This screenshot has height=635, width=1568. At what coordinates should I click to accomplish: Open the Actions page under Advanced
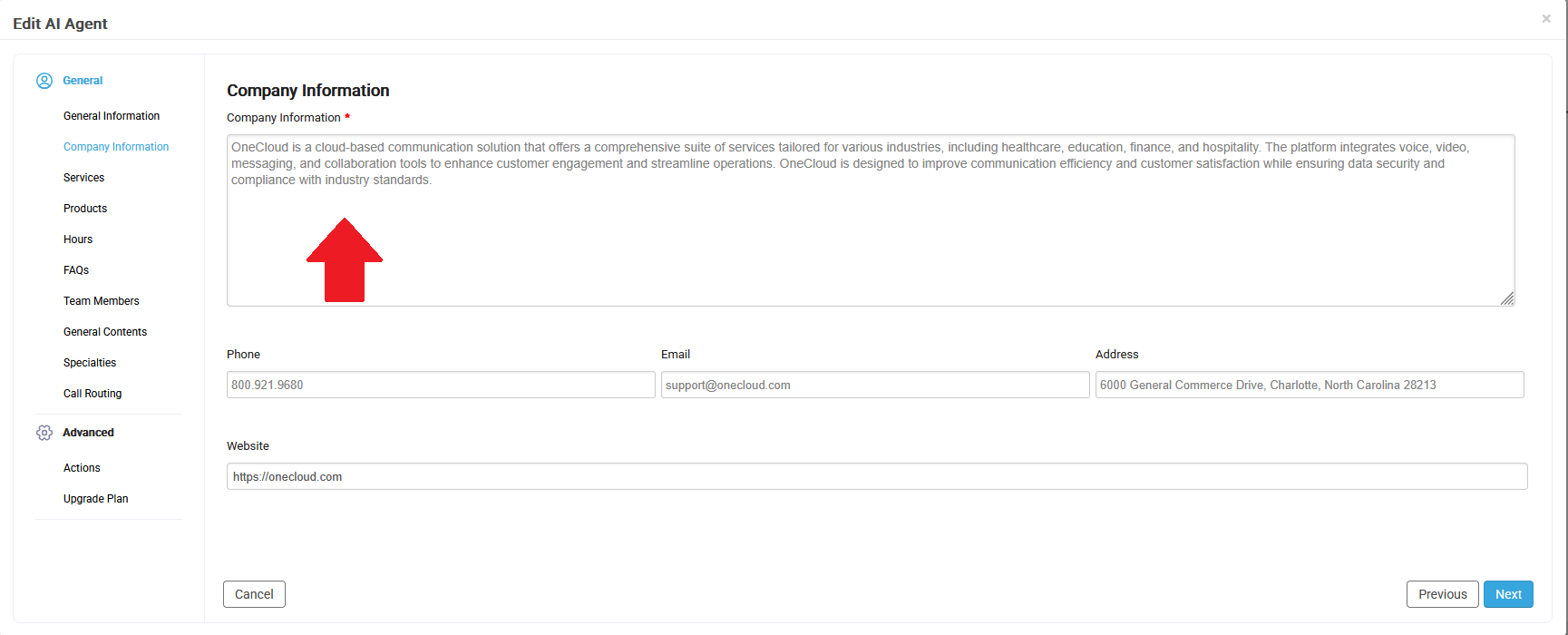pyautogui.click(x=82, y=468)
